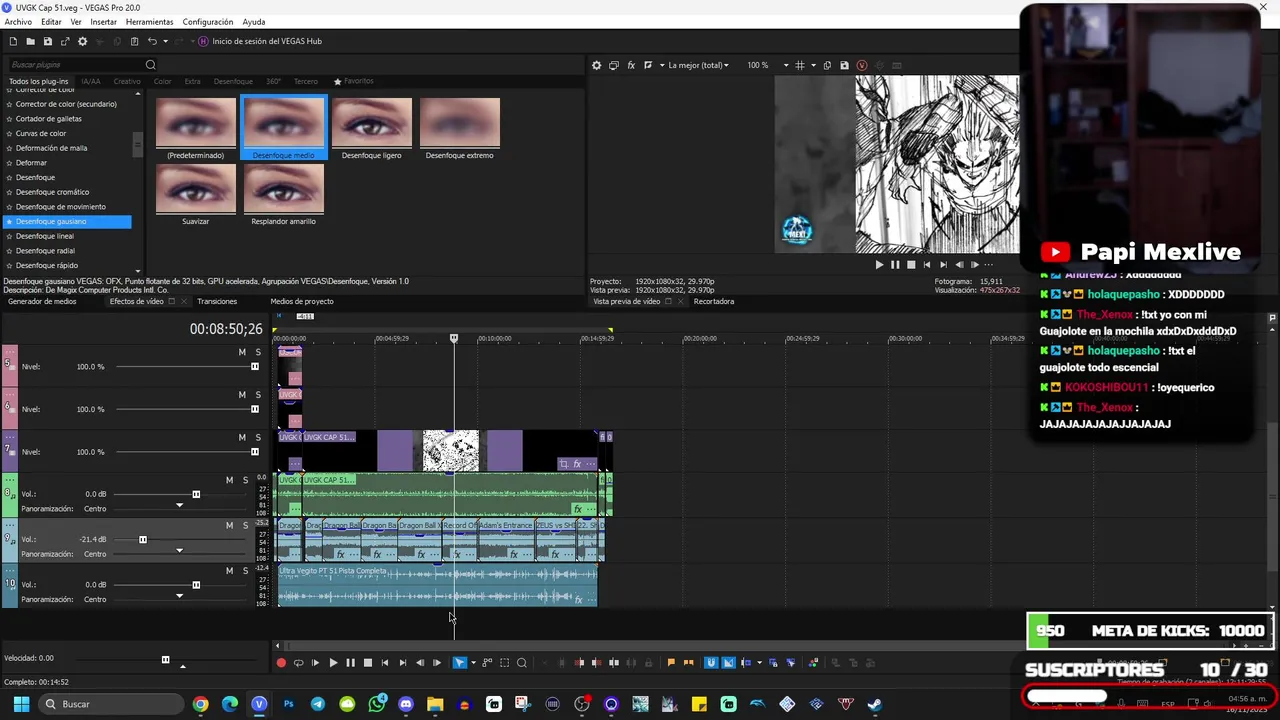
Task: Toggle the preview grid overlay icon
Action: [x=799, y=65]
